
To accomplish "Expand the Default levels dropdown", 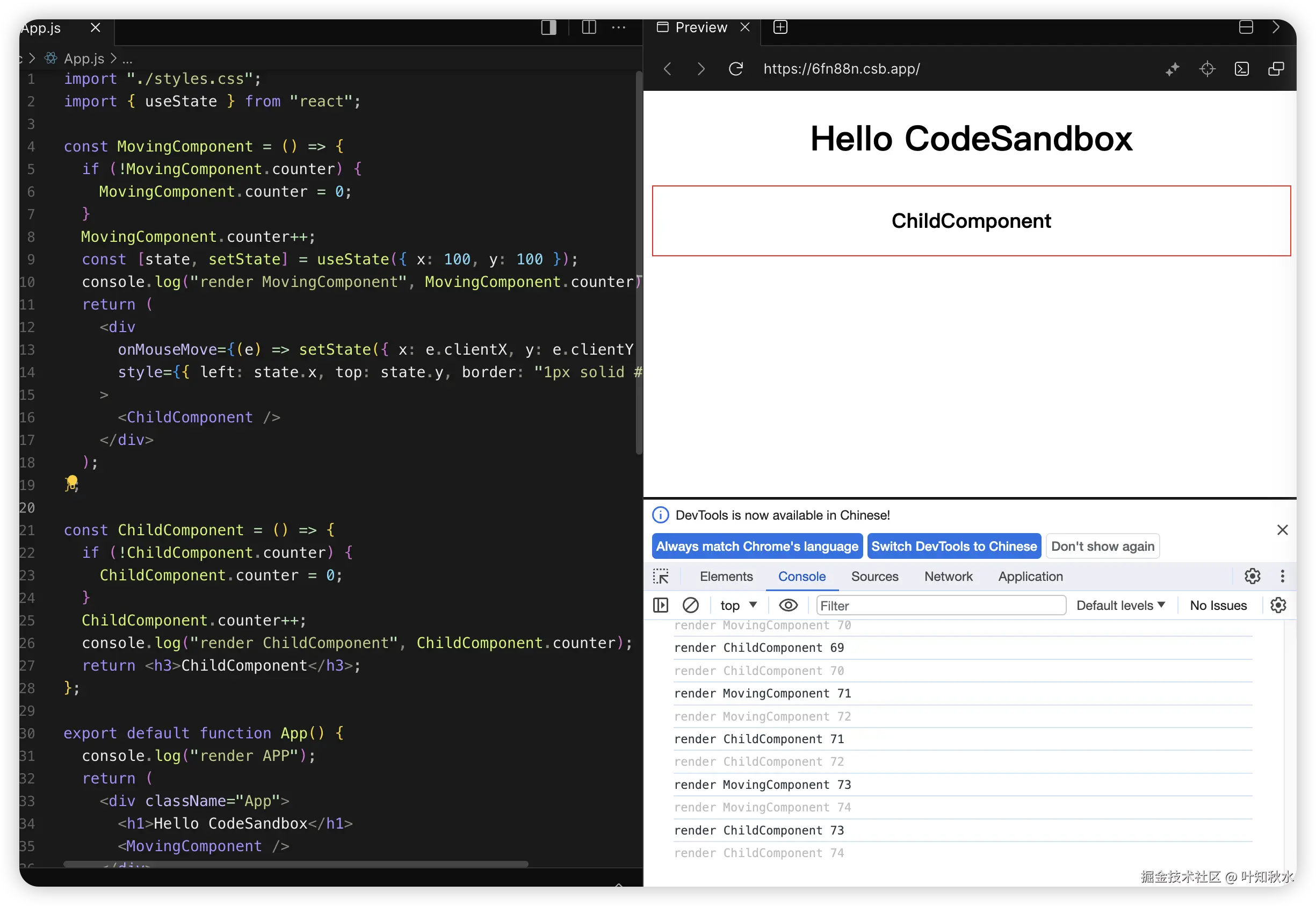I will point(1120,605).
